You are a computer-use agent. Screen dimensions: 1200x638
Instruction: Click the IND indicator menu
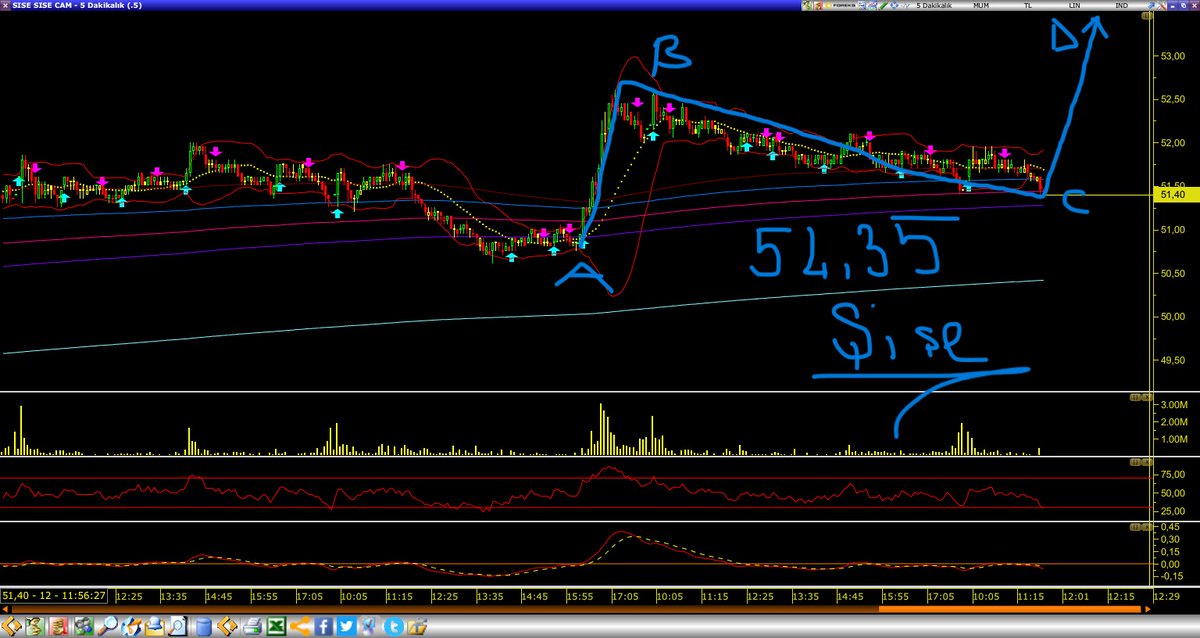click(x=1121, y=6)
